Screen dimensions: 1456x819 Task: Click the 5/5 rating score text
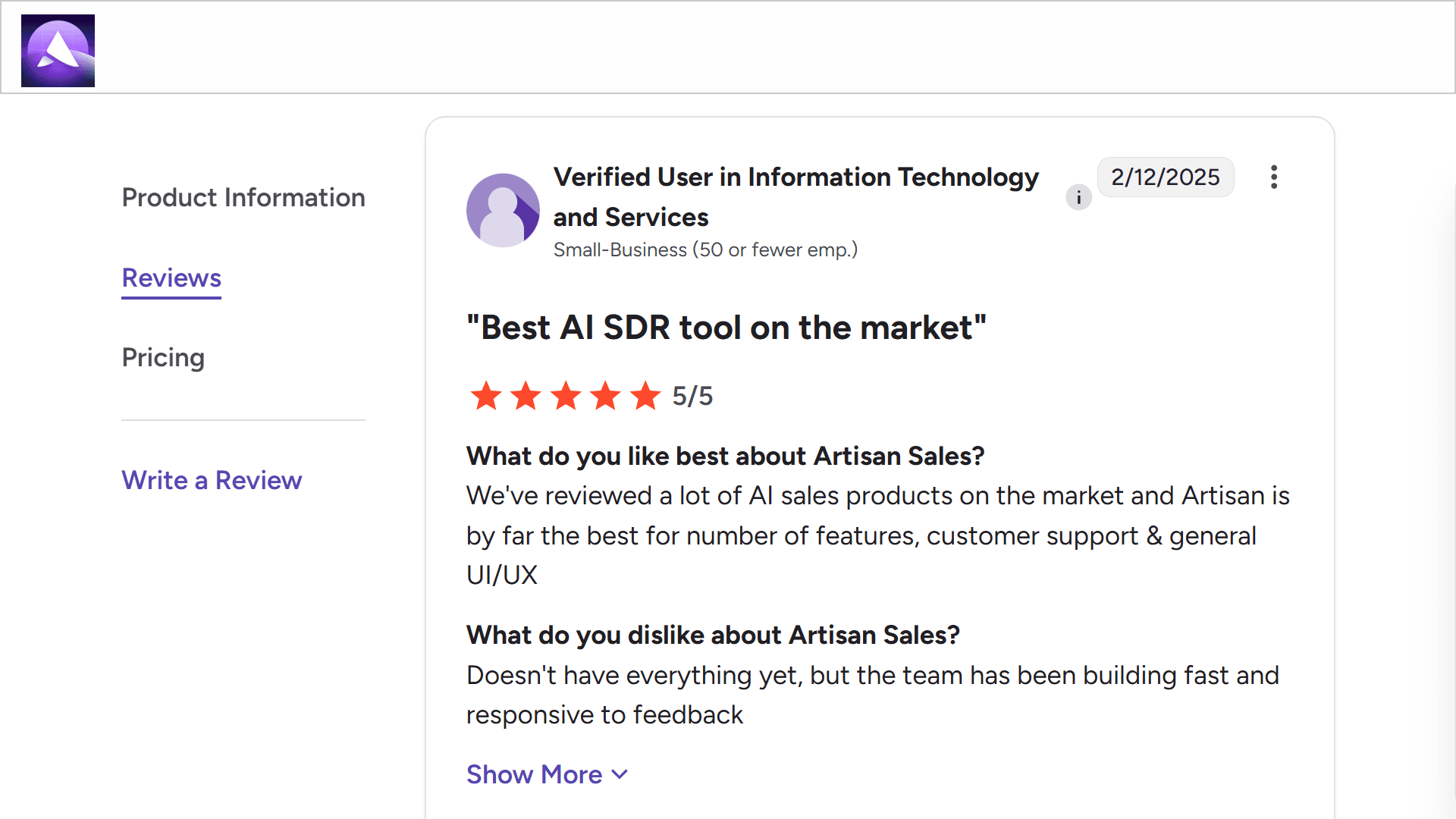tap(692, 396)
